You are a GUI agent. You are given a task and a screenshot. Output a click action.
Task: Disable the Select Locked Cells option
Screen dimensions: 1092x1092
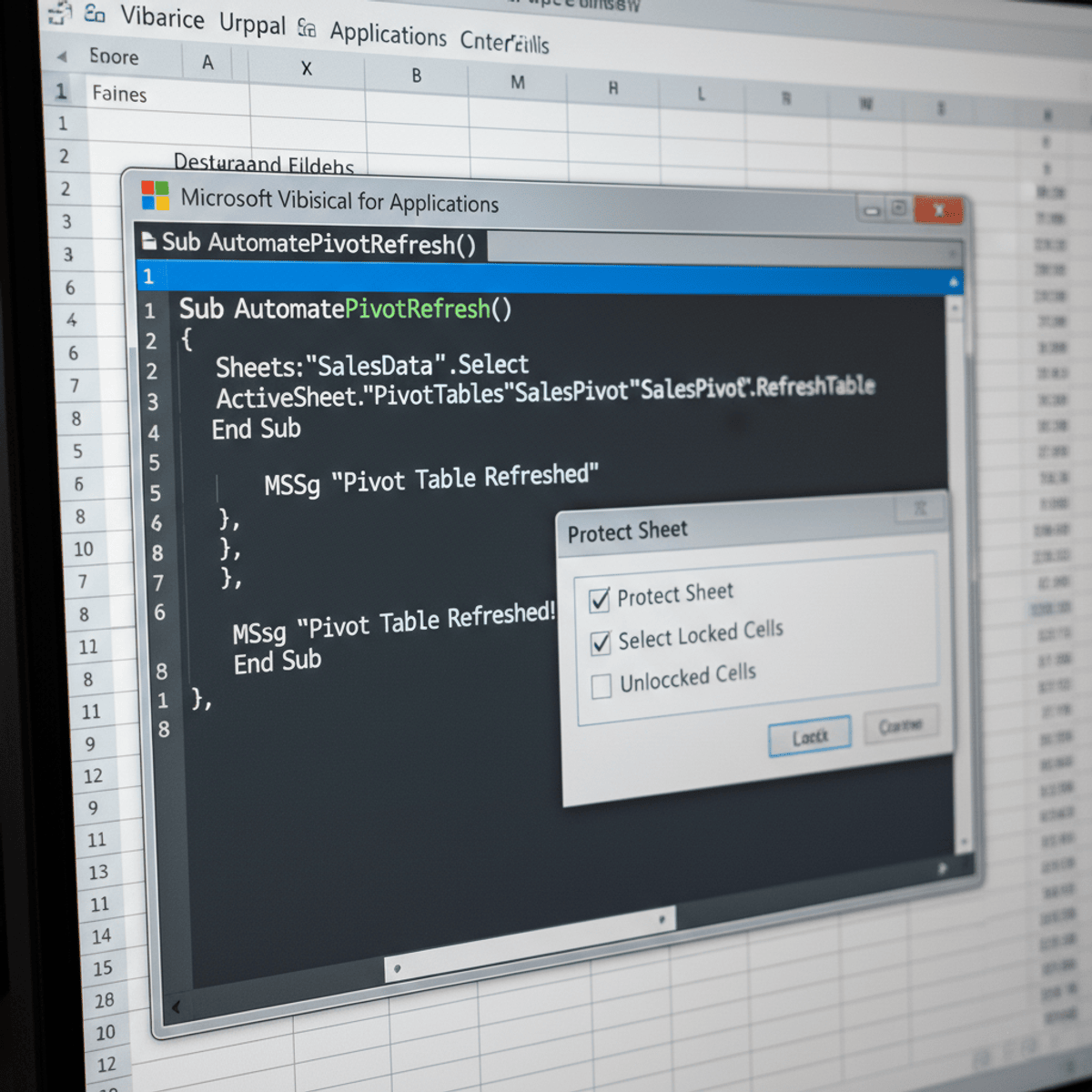(600, 642)
